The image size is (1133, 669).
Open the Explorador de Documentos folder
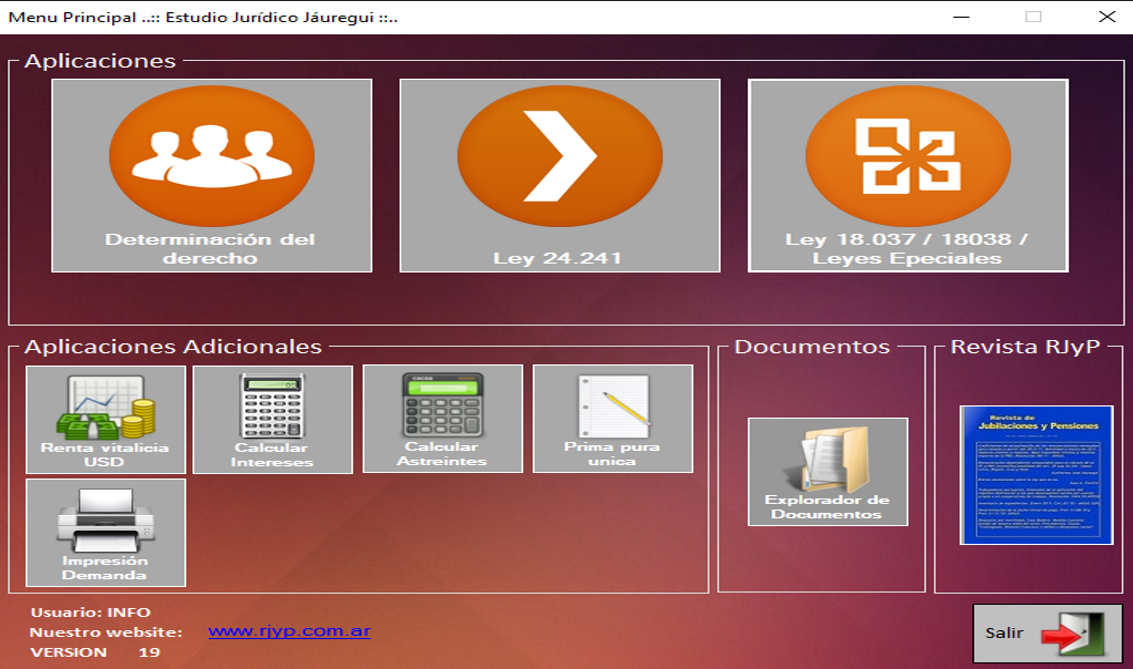pyautogui.click(x=827, y=472)
